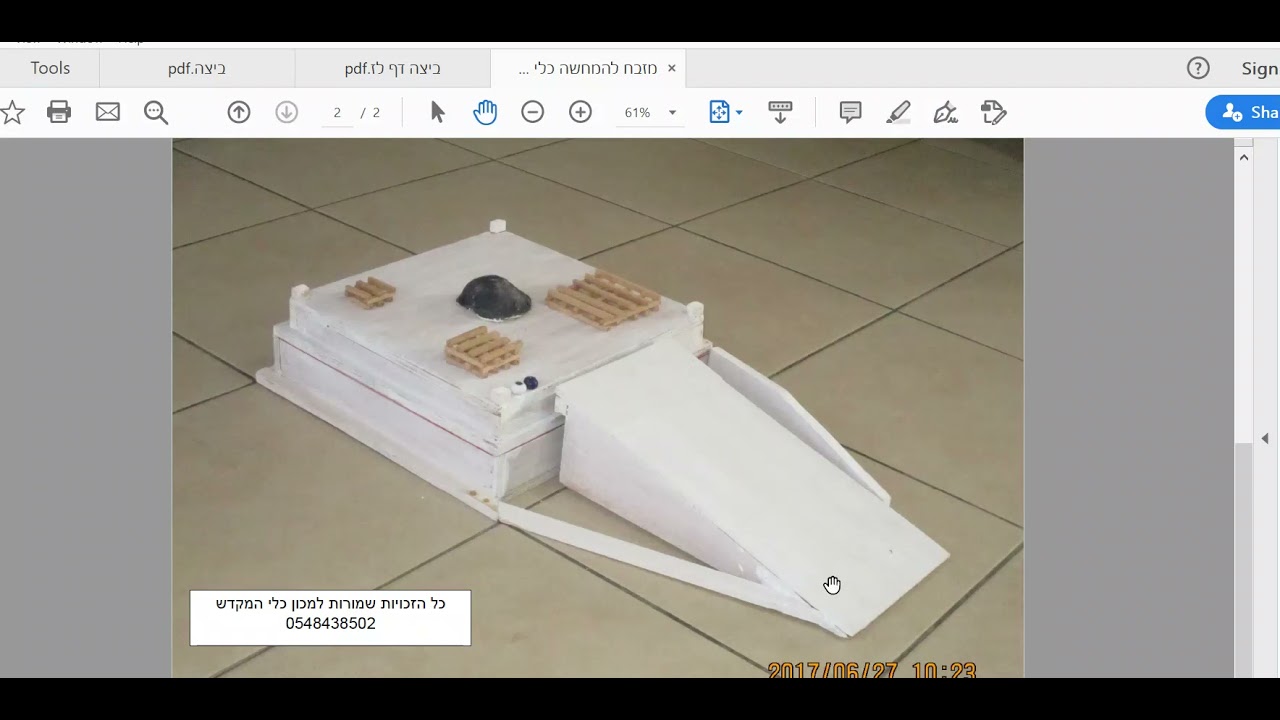The width and height of the screenshot is (1280, 720).
Task: Bookmark file with the star icon
Action: (x=12, y=112)
